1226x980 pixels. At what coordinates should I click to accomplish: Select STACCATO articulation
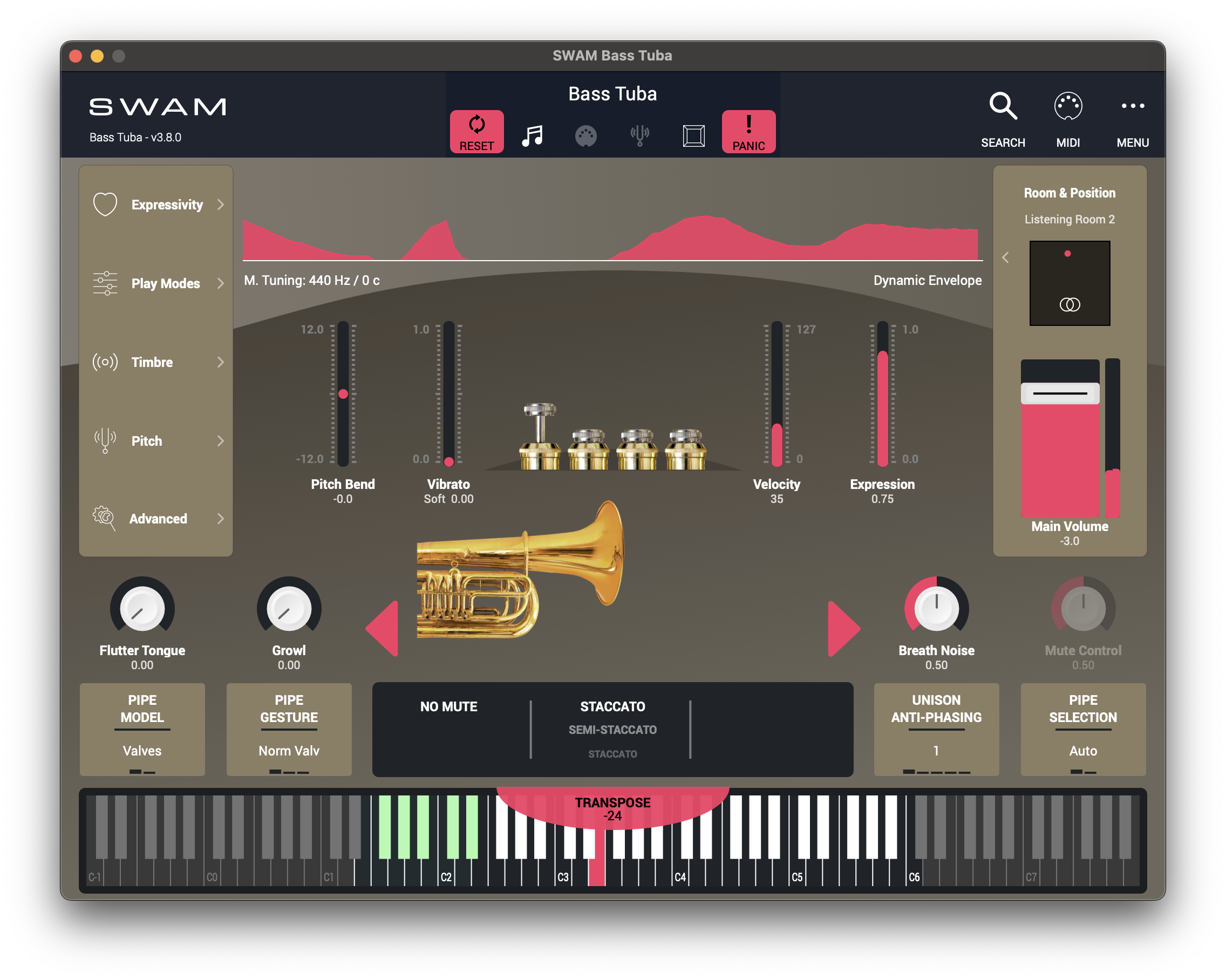point(612,706)
